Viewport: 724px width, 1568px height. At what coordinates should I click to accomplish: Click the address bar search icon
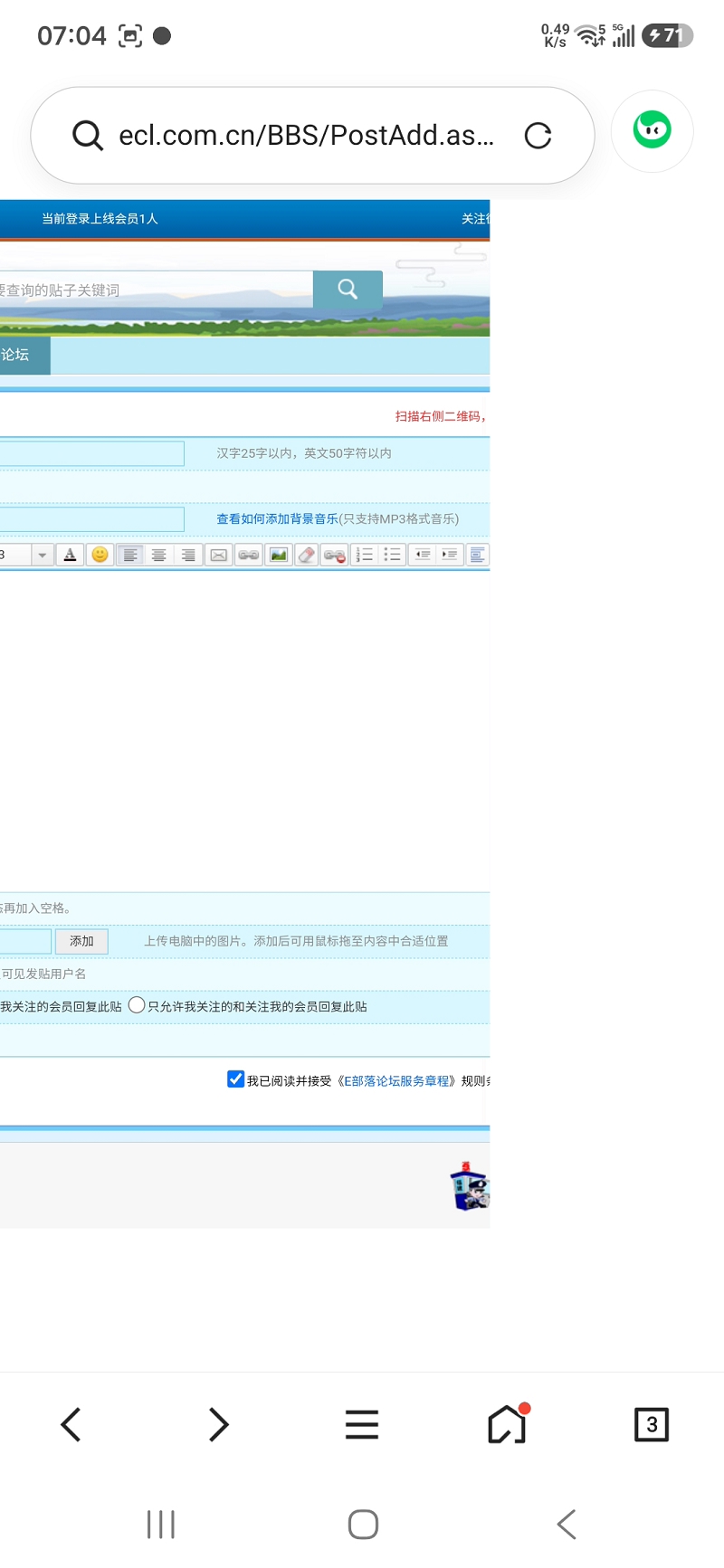(x=88, y=136)
